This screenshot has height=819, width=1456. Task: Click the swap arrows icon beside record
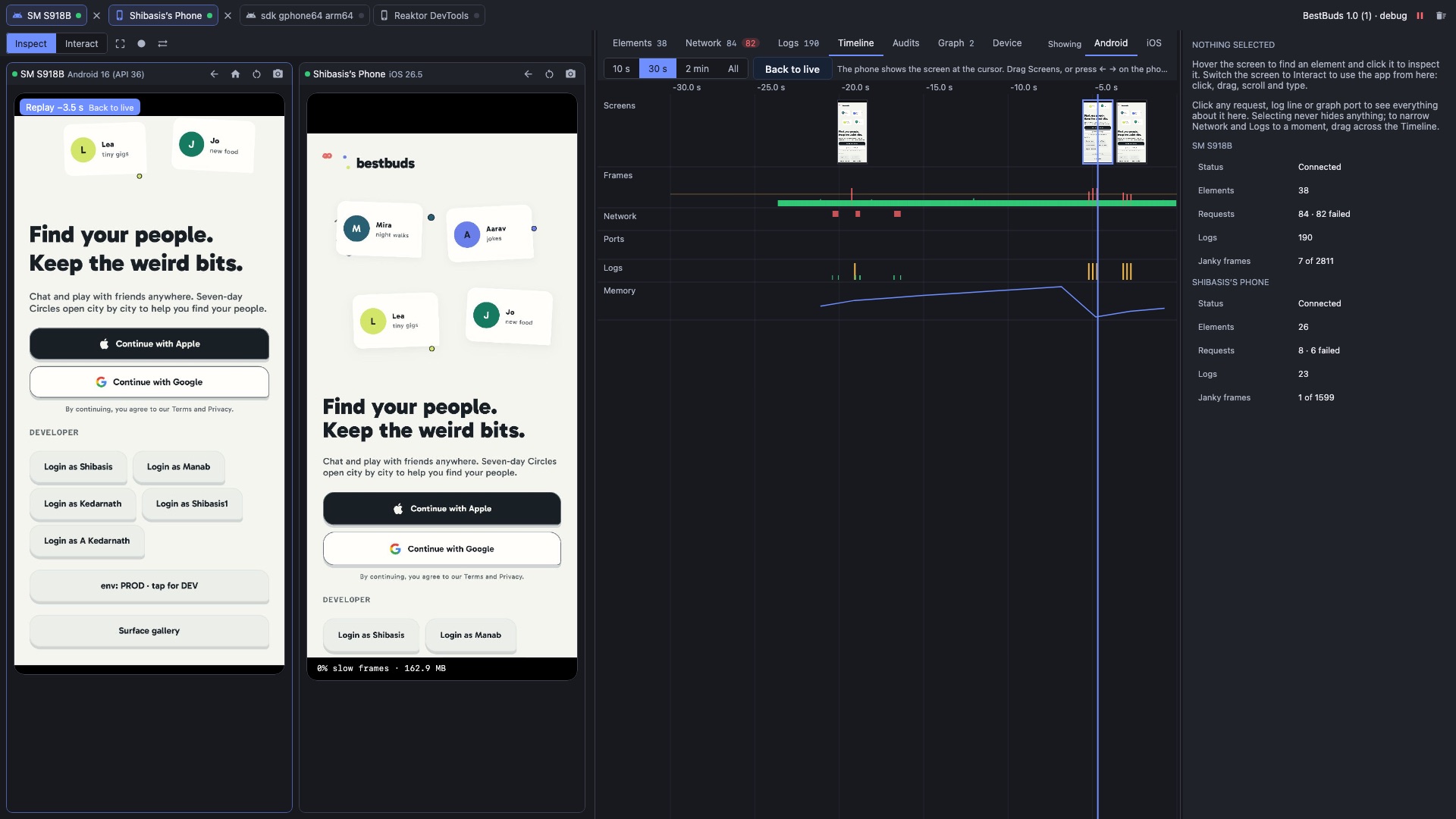coord(162,44)
